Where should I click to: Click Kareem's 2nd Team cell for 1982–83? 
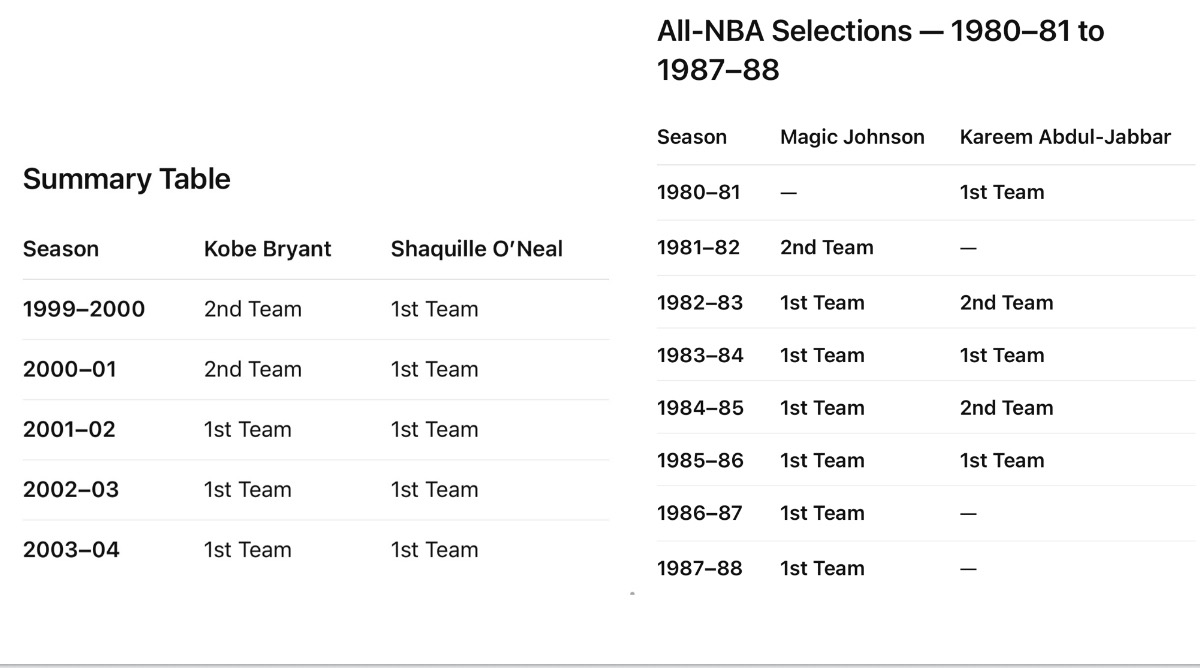coord(1006,302)
